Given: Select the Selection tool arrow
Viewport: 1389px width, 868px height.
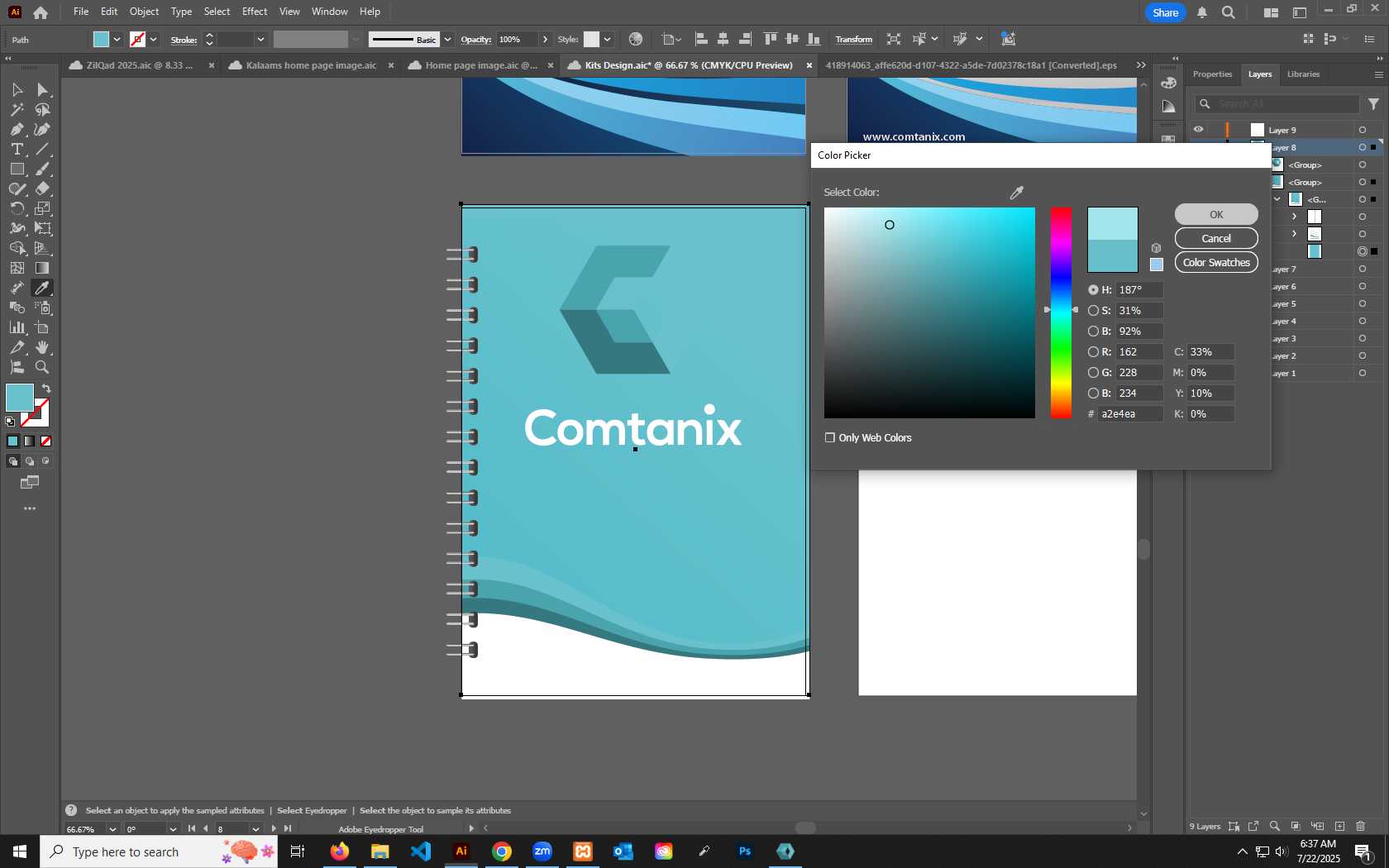Looking at the screenshot, I should point(17,89).
